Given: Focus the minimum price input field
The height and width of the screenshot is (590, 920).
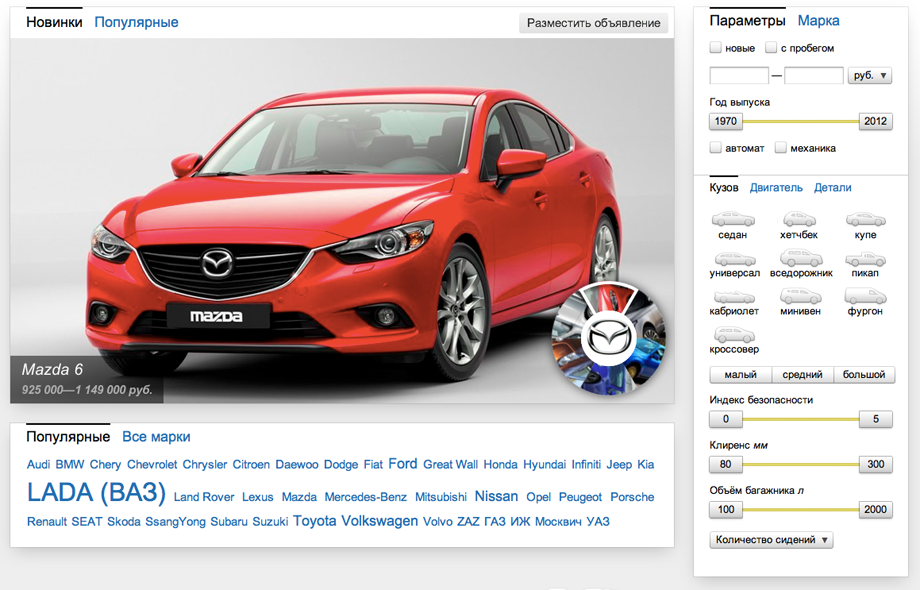Looking at the screenshot, I should coord(739,76).
